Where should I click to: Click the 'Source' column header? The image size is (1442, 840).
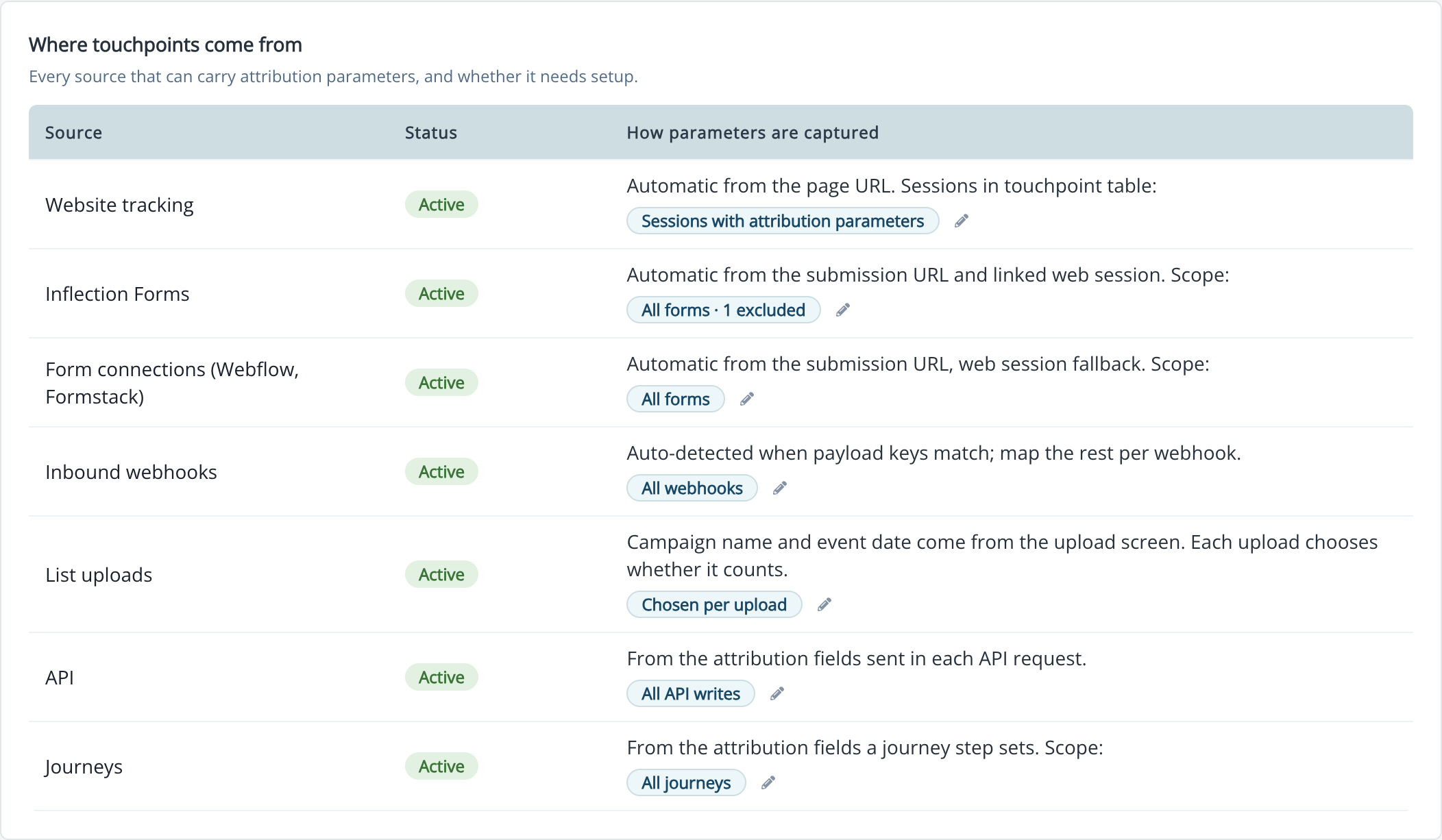pos(73,132)
